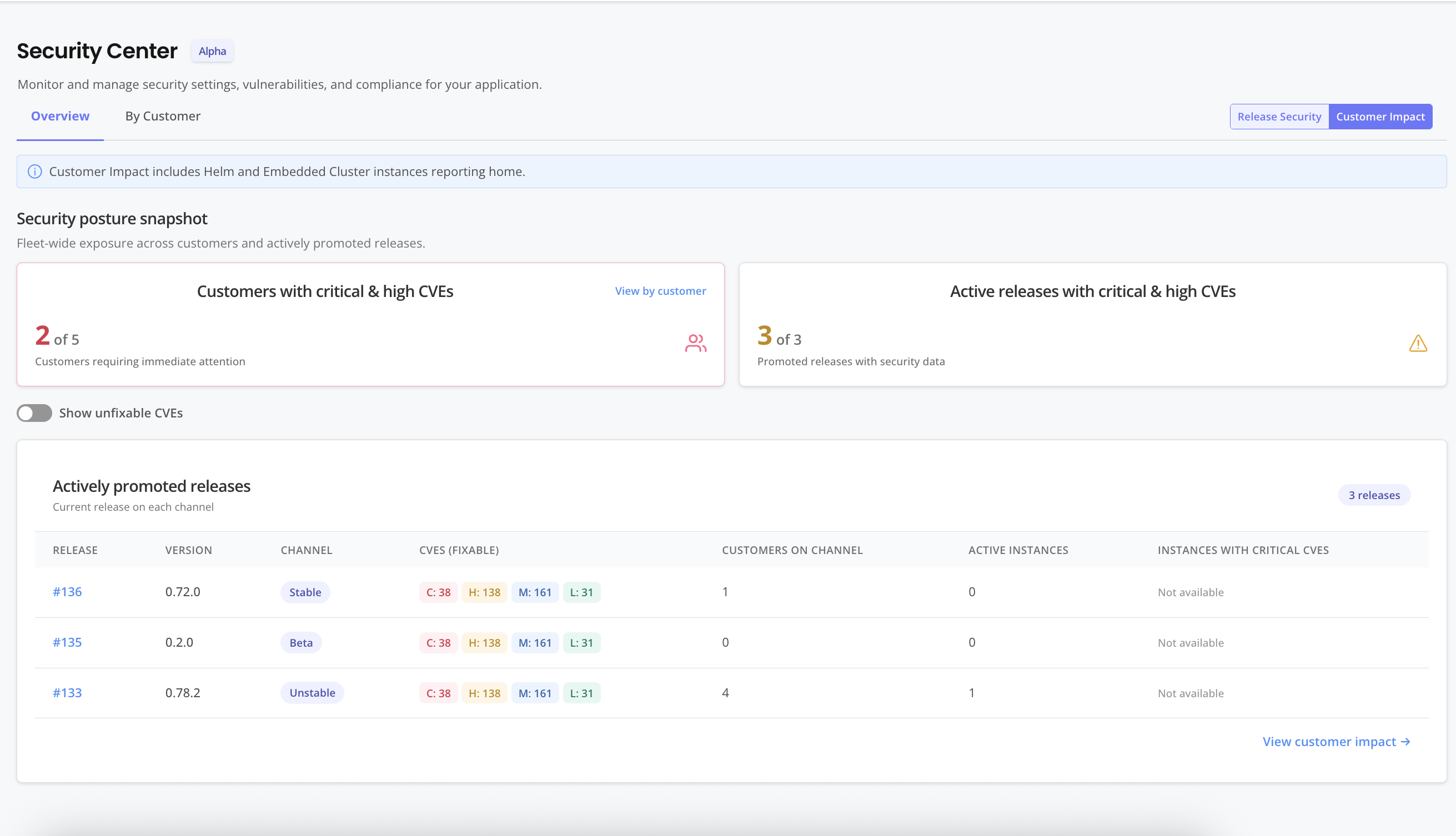Click customers on channel value 4 for #133
Viewport: 1456px width, 836px height.
pyautogui.click(x=725, y=692)
